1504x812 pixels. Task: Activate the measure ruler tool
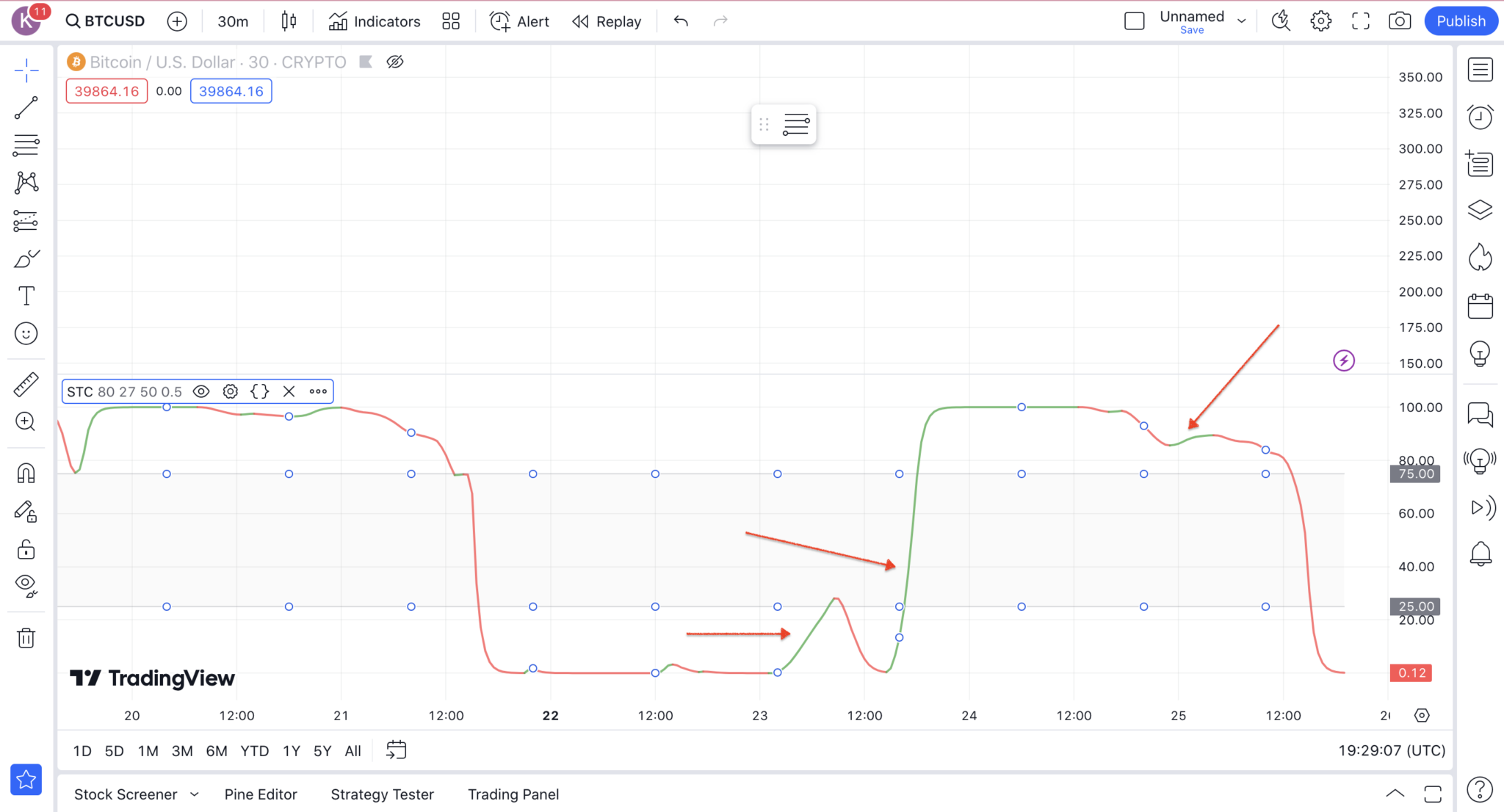(26, 384)
